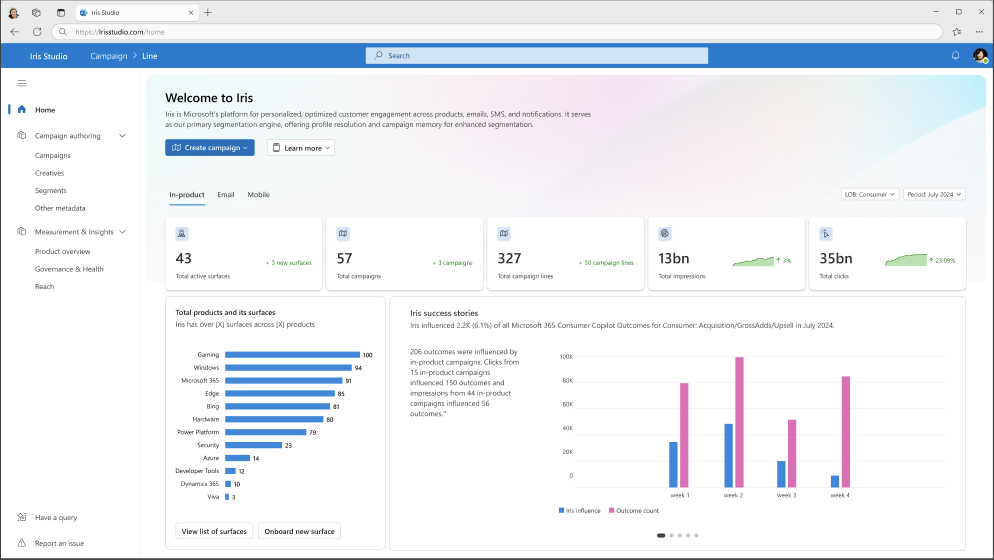Click the Outcome count pink legend swatch
Screen dimensions: 994x560
pyautogui.click(x=612, y=511)
